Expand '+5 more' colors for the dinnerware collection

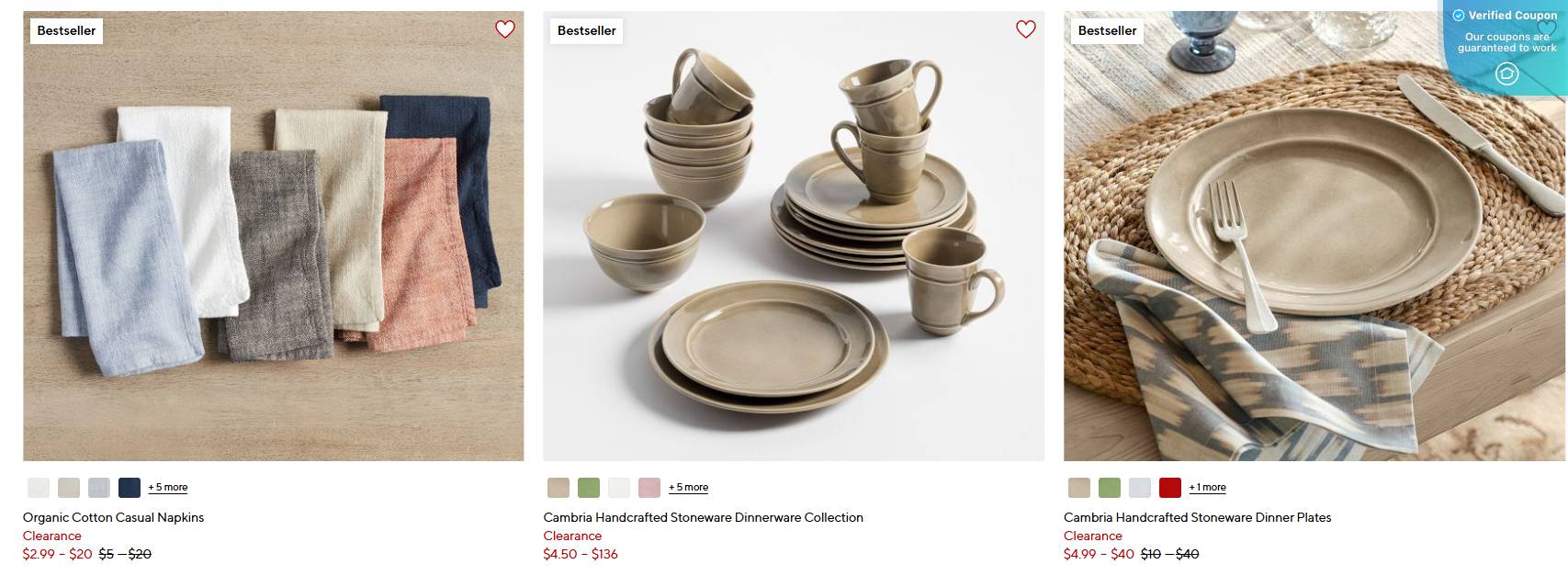686,487
